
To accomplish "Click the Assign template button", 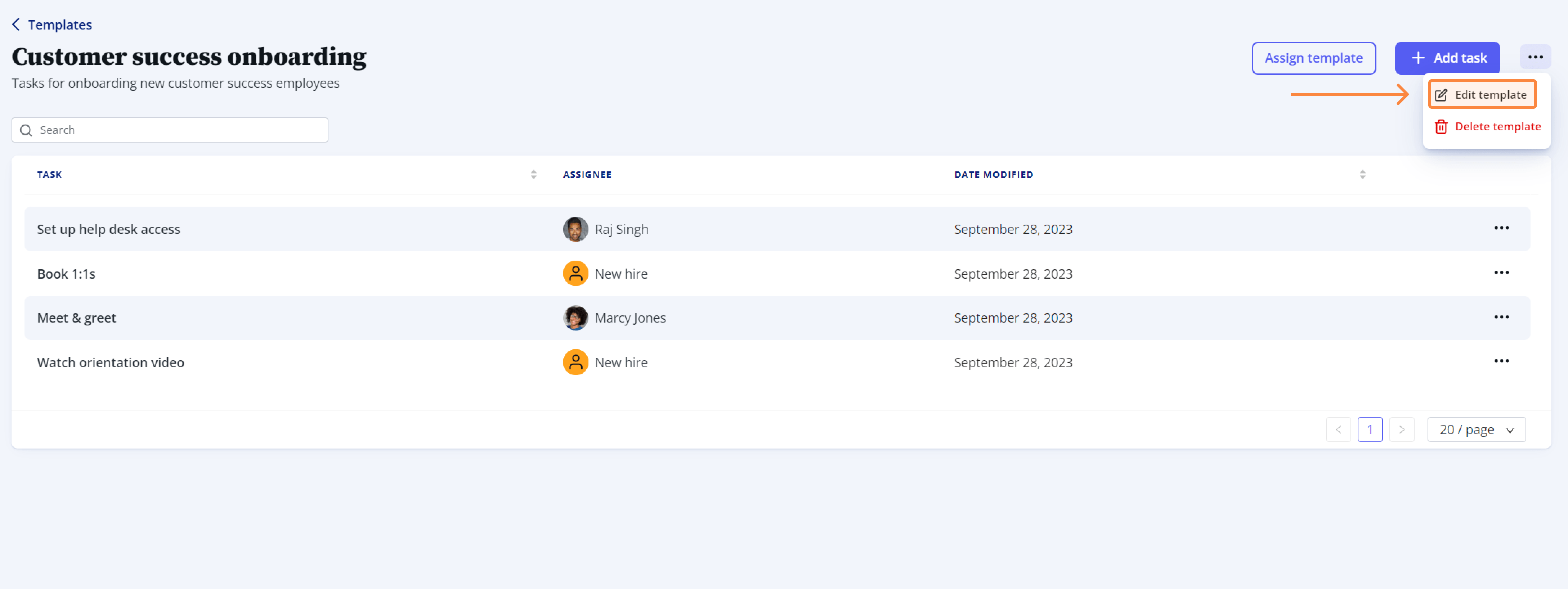I will (1313, 58).
